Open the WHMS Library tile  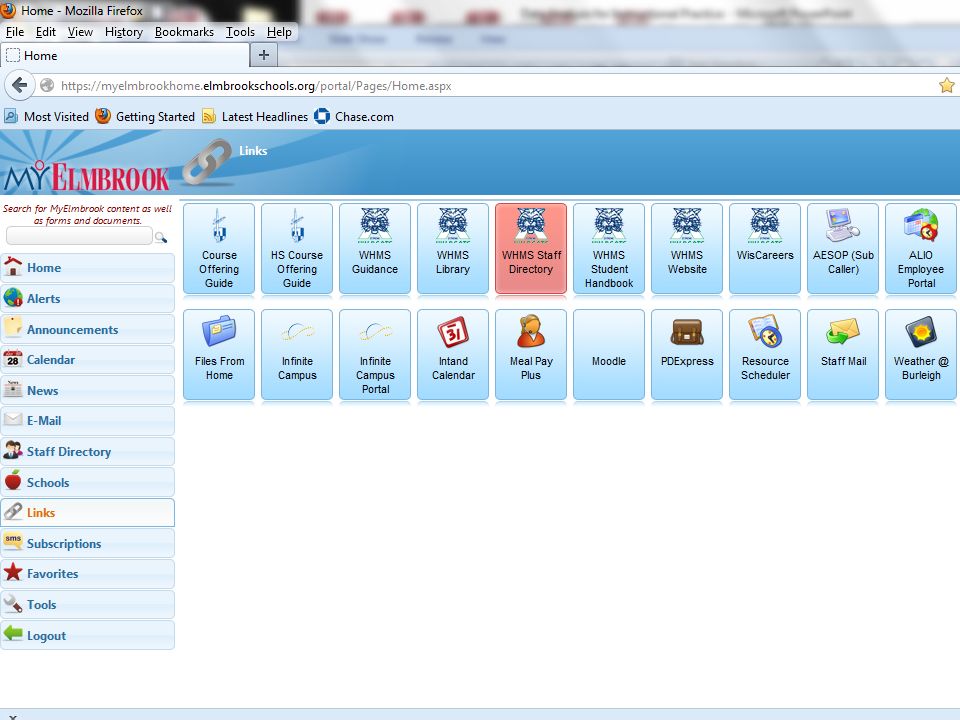[453, 249]
